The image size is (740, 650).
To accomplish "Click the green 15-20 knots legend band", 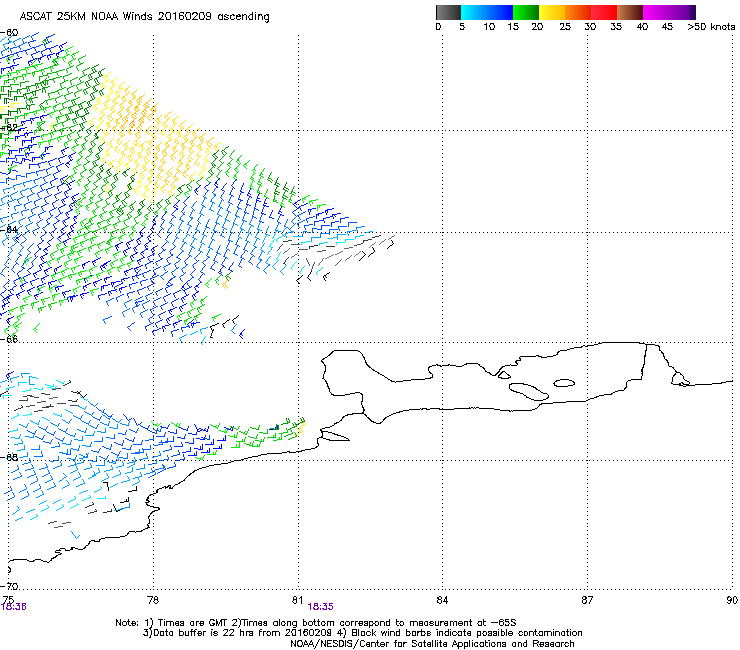I will coord(526,12).
